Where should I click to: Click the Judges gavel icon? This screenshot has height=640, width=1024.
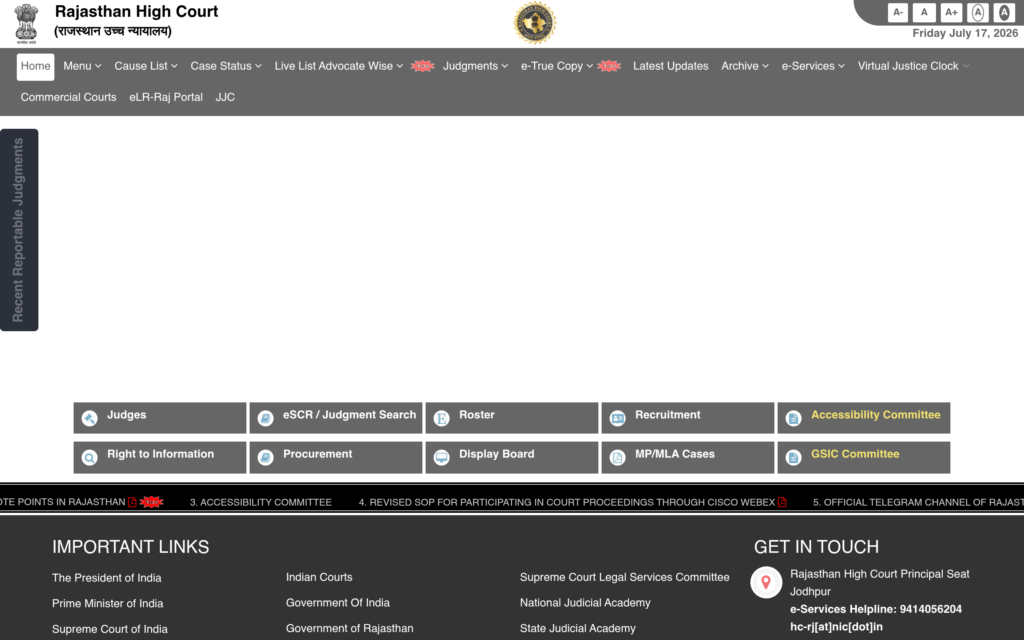89,418
